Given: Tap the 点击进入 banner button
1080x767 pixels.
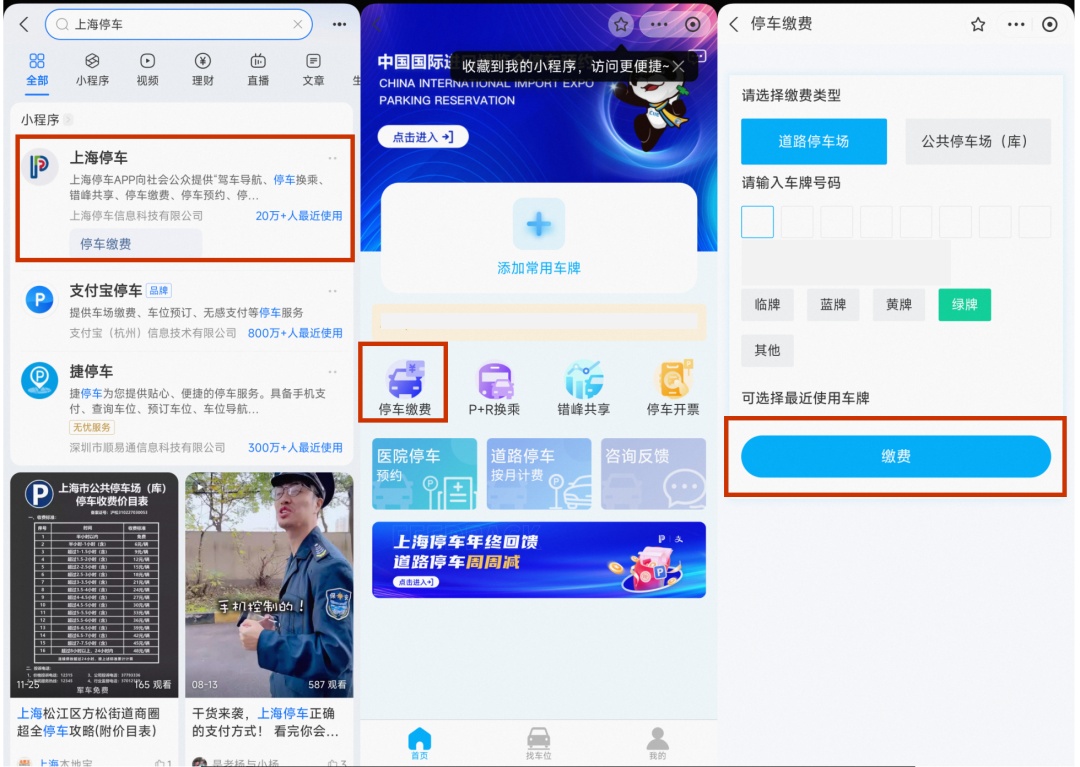Looking at the screenshot, I should (423, 137).
